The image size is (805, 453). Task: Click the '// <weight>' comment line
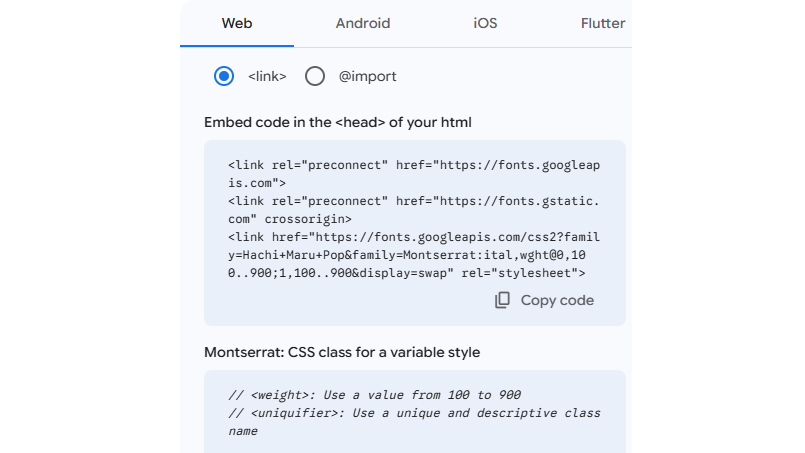tap(374, 394)
